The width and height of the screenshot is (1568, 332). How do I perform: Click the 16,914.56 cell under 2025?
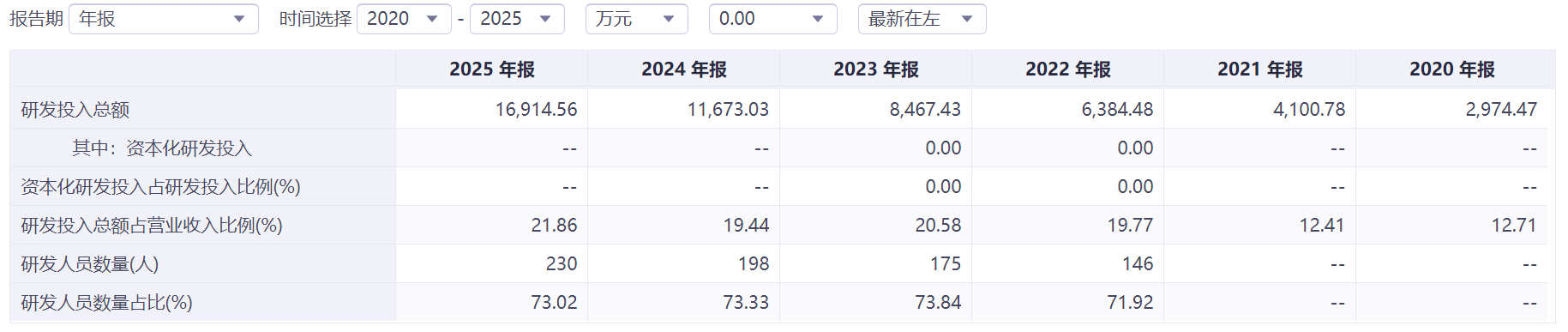[x=536, y=110]
